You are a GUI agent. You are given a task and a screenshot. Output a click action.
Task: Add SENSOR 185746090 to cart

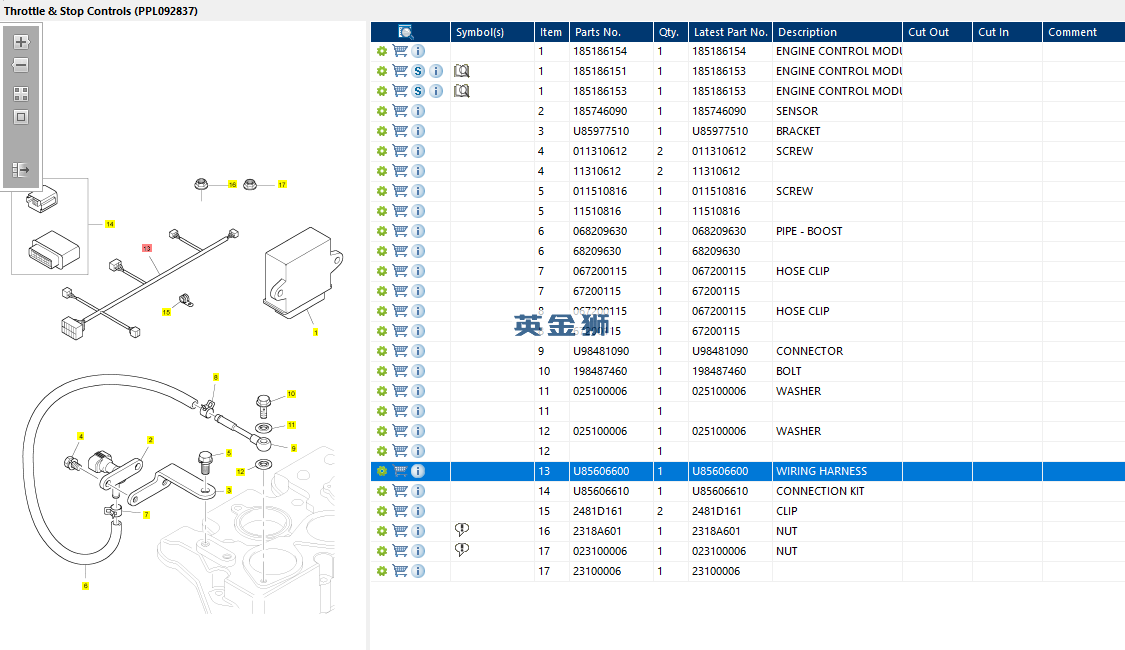pyautogui.click(x=400, y=111)
